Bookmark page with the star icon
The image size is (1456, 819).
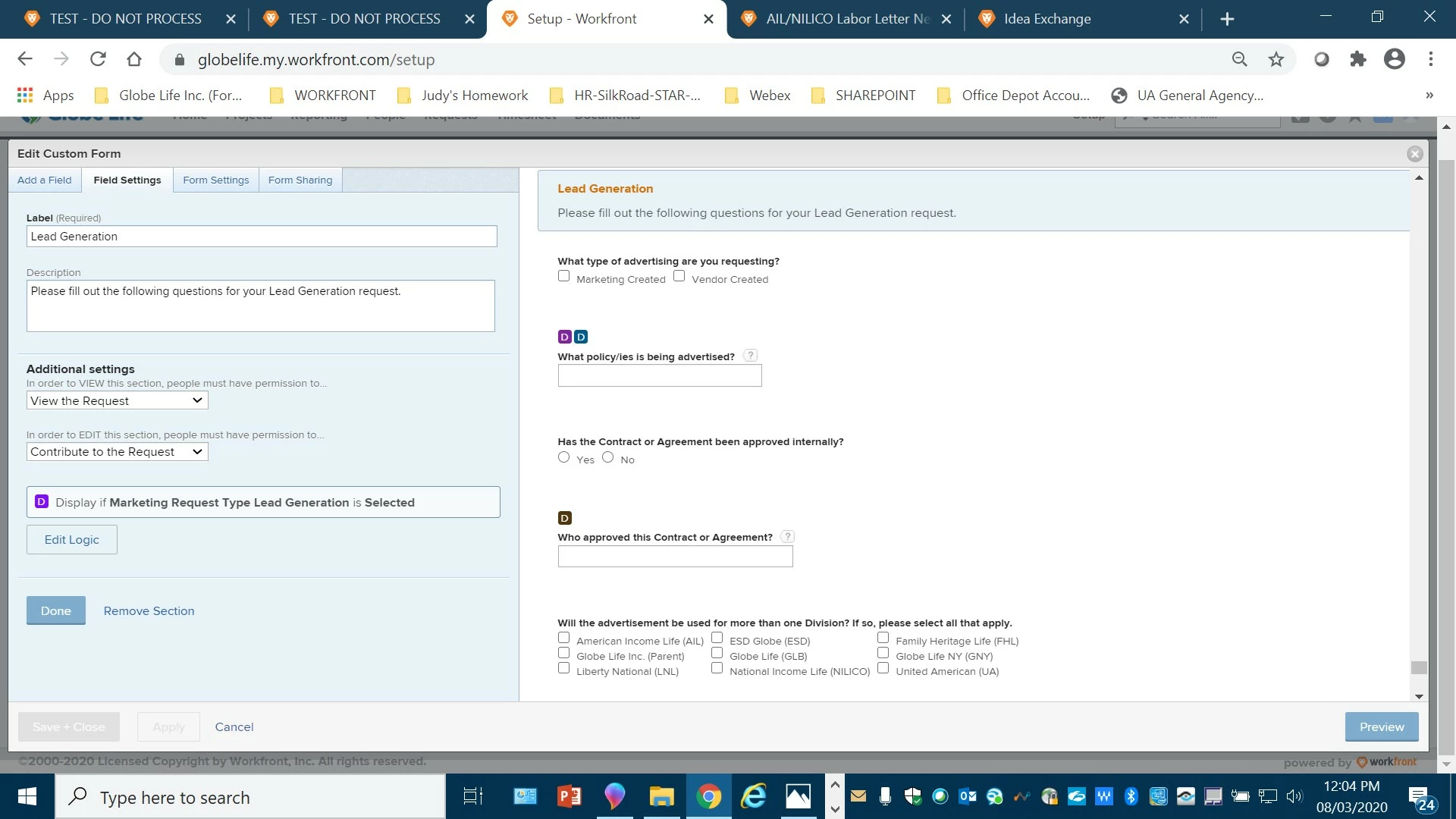coord(1276,59)
